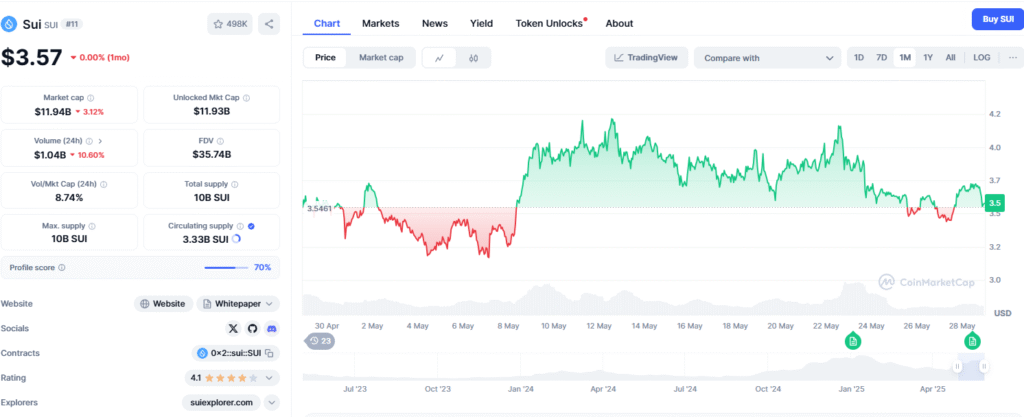Grab the right range handle in mini timeline
The height and width of the screenshot is (417, 1024).
(984, 367)
